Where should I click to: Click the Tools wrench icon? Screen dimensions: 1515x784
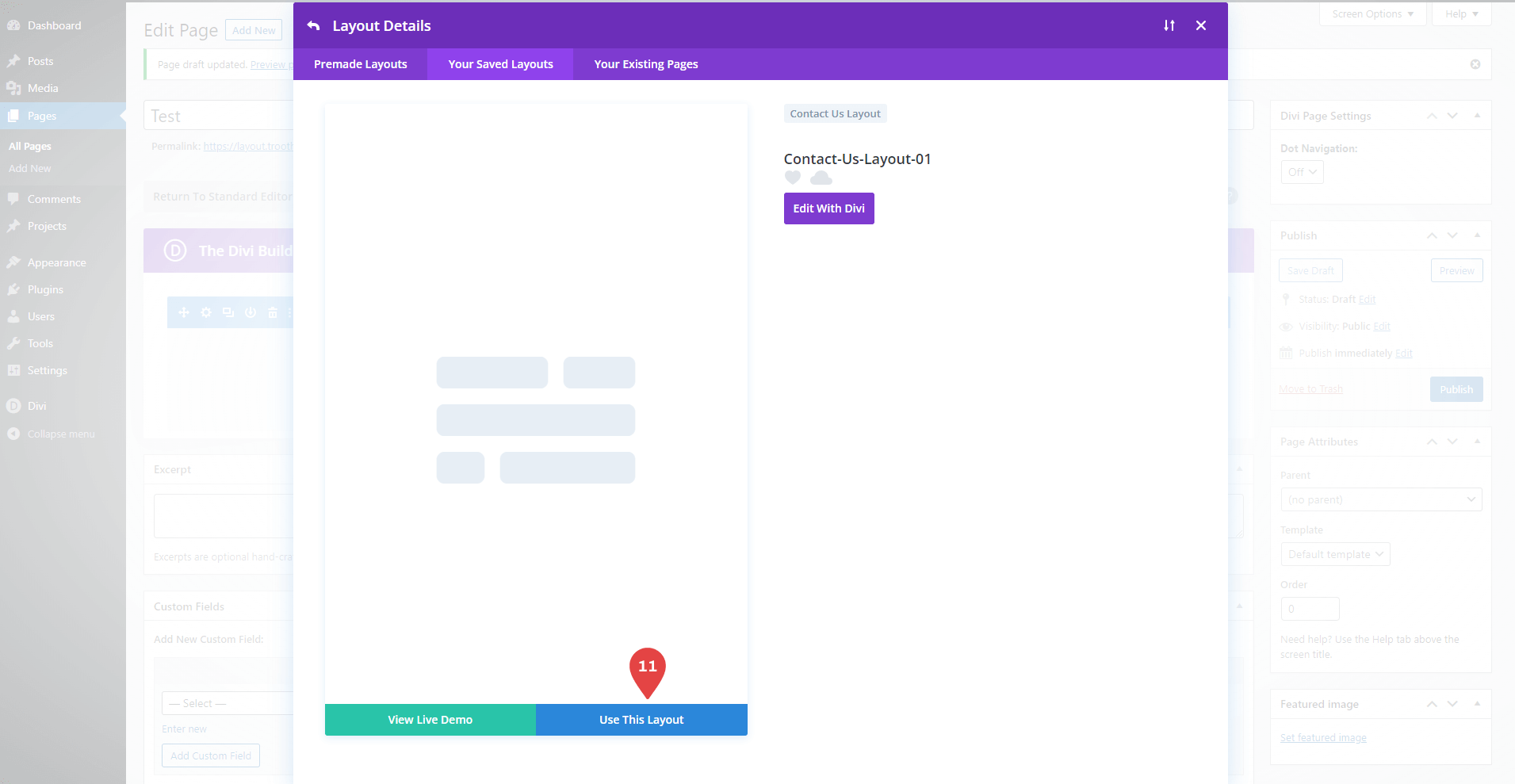[13, 343]
